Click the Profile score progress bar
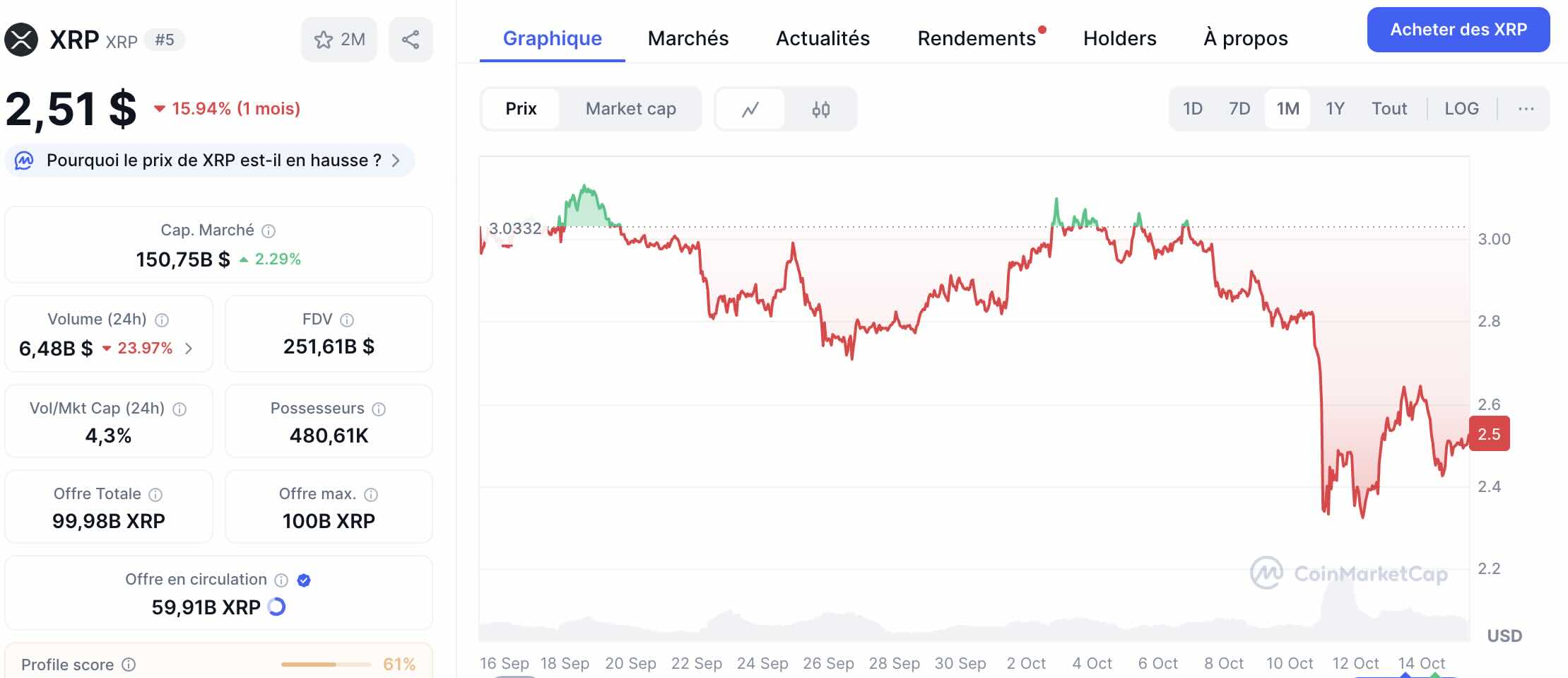The width and height of the screenshot is (1568, 678). (x=325, y=665)
